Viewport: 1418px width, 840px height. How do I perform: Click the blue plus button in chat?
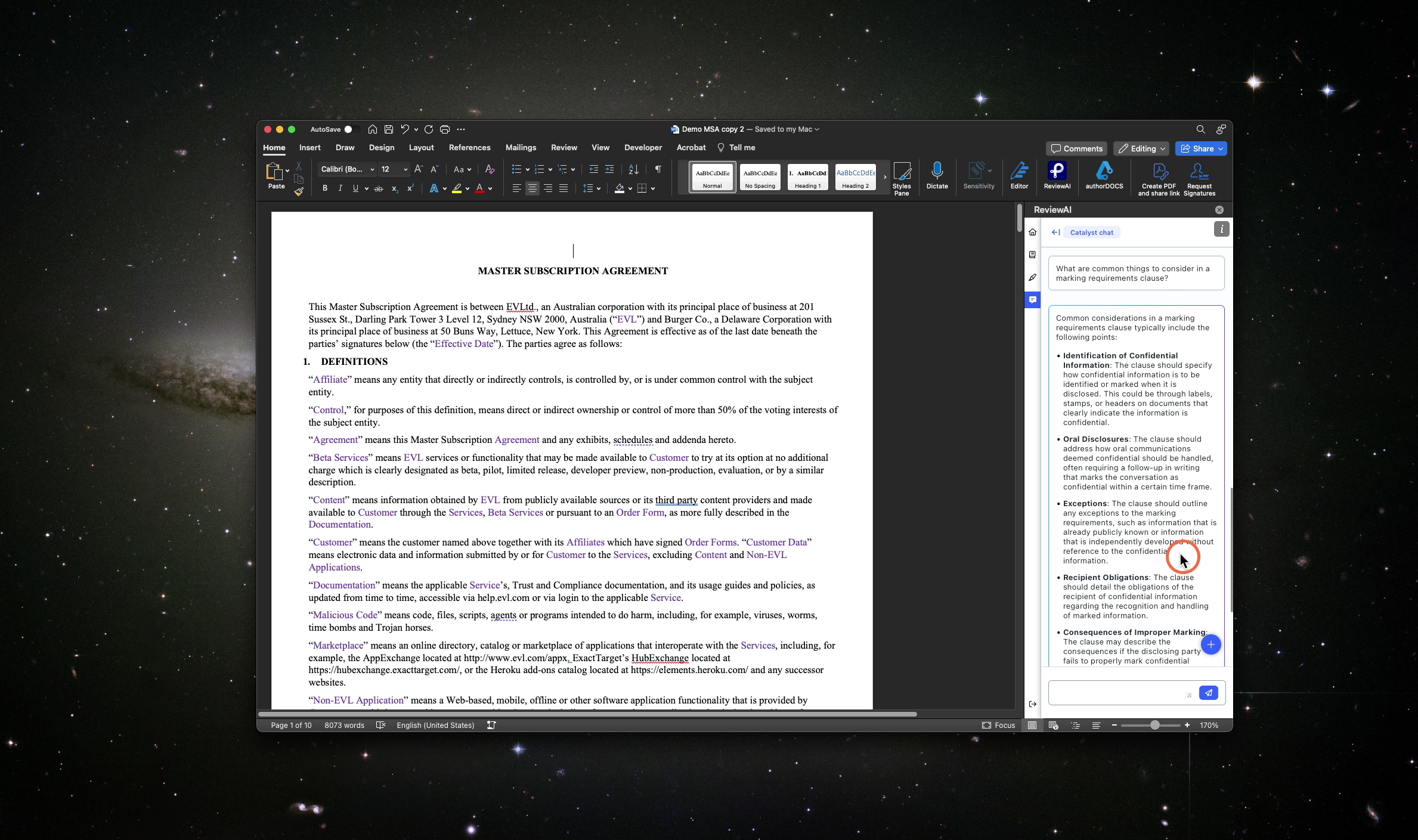[1210, 644]
